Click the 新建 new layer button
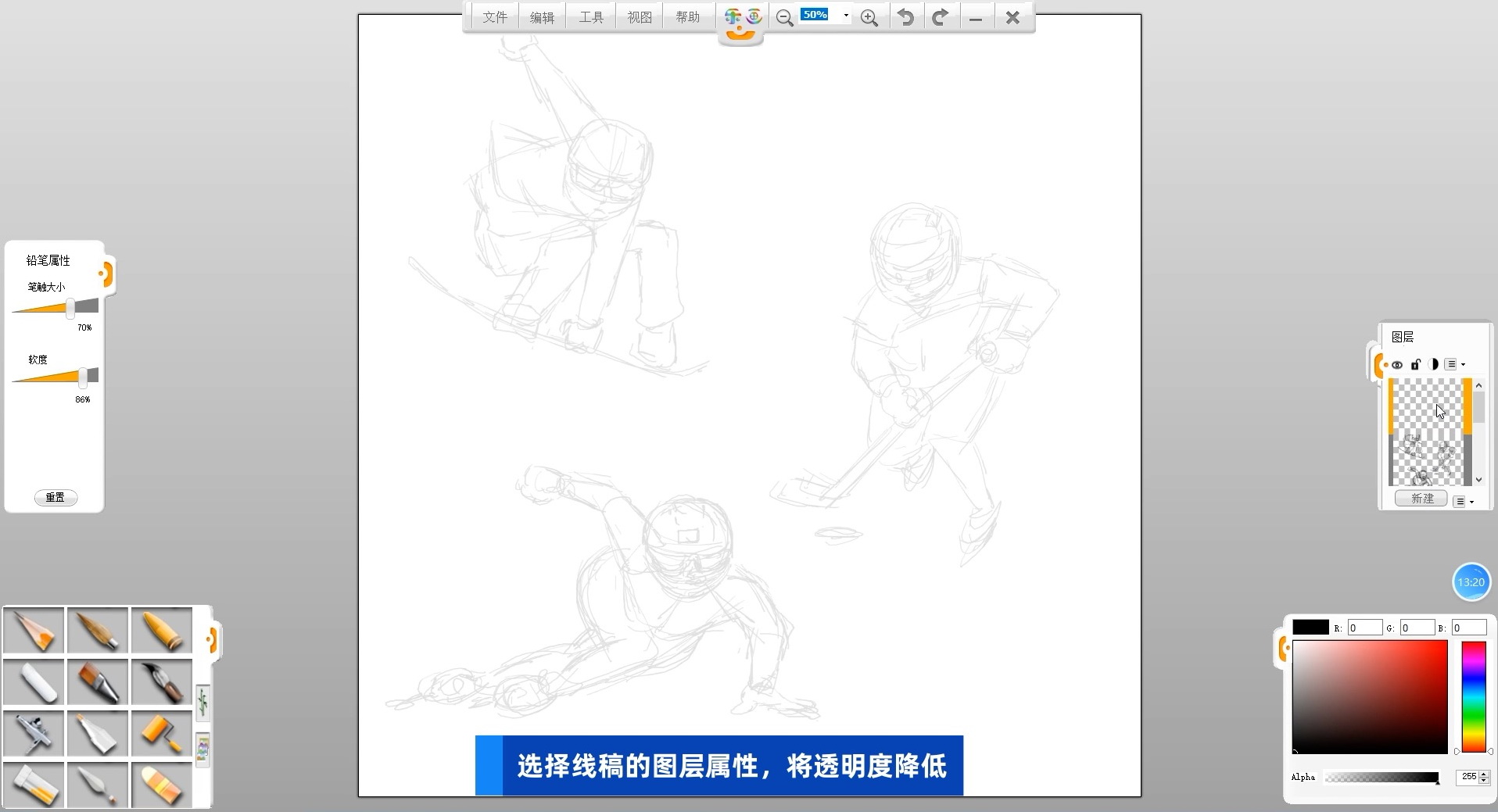 [x=1421, y=499]
